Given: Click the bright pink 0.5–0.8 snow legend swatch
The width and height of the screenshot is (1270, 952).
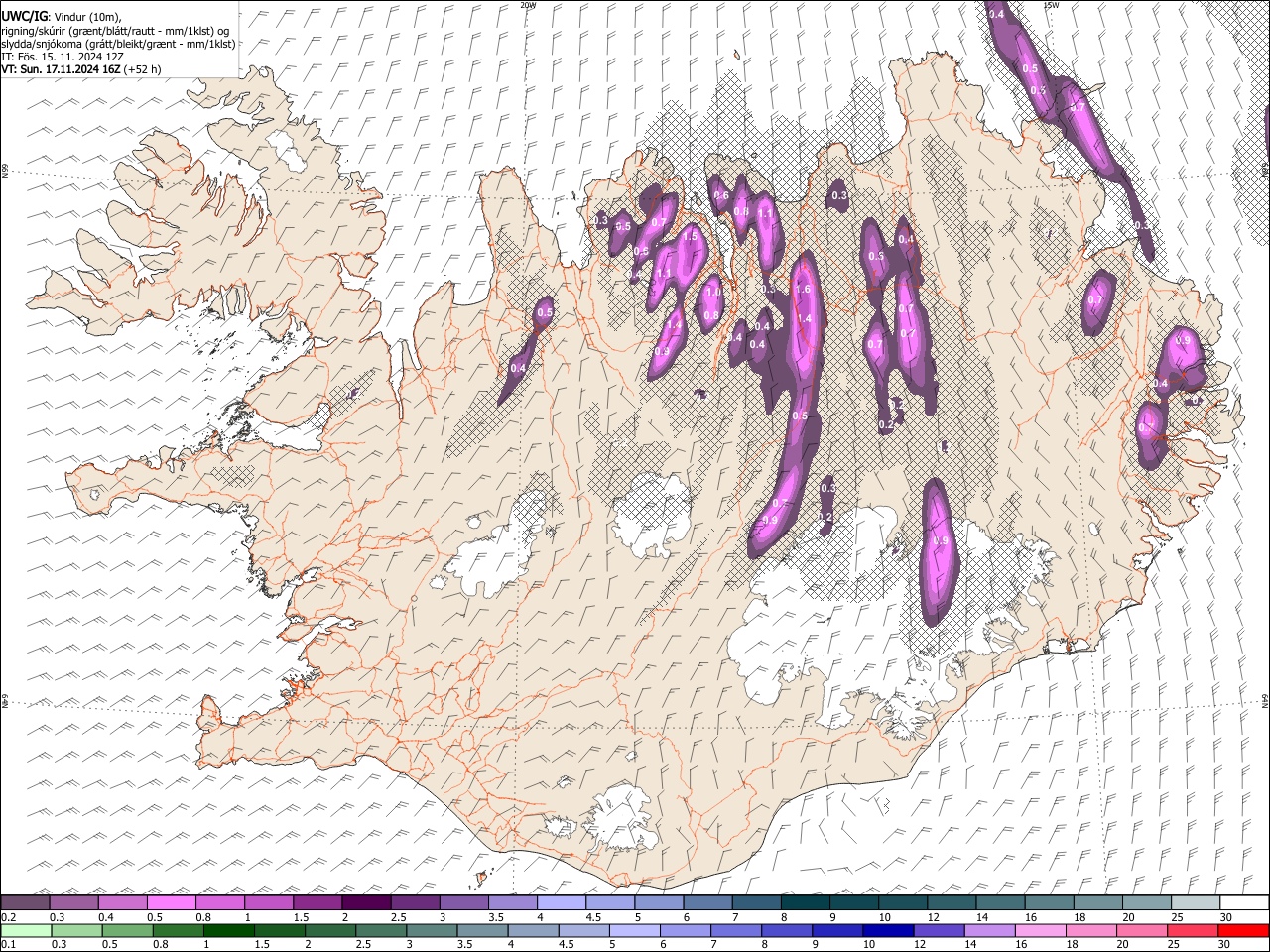Looking at the screenshot, I should (x=172, y=903).
